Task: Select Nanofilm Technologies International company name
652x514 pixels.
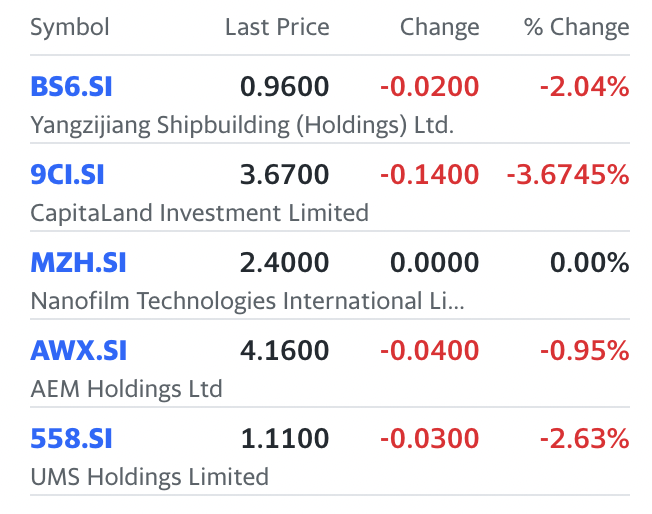Action: [x=247, y=301]
